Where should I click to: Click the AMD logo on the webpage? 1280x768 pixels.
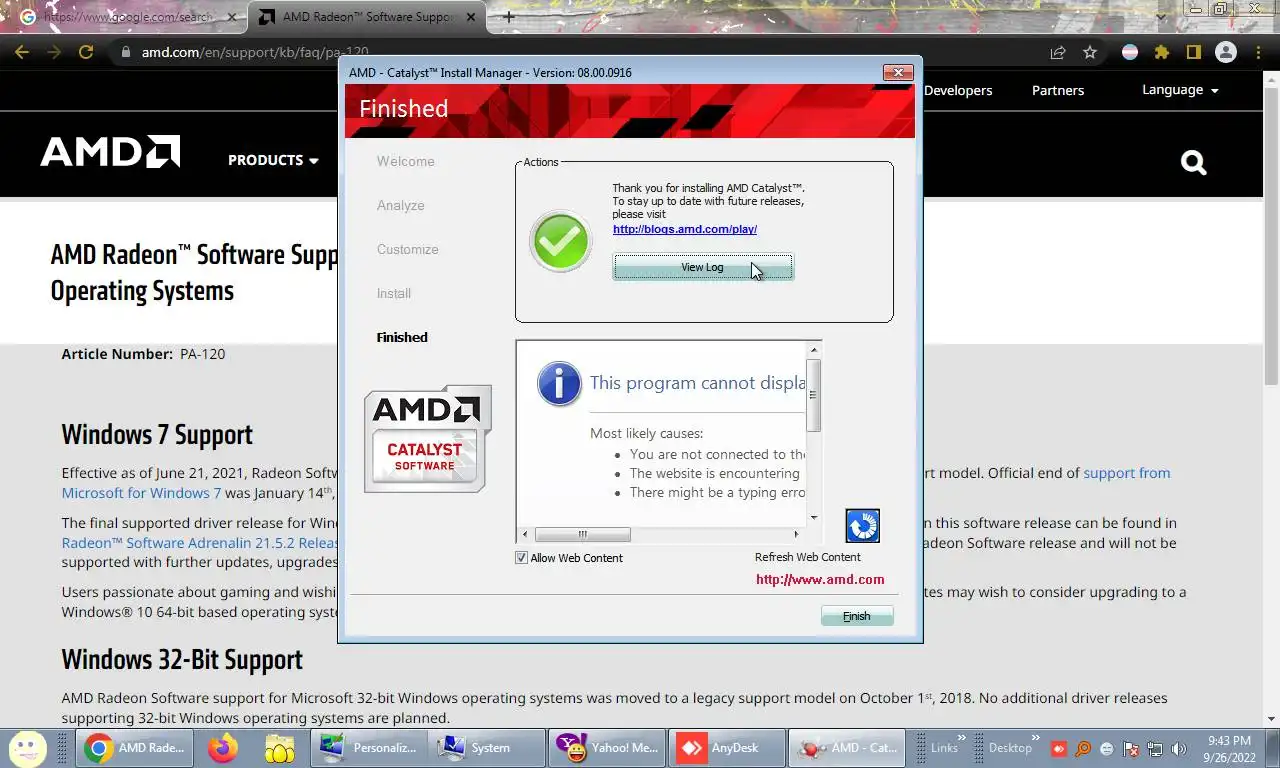click(x=110, y=151)
